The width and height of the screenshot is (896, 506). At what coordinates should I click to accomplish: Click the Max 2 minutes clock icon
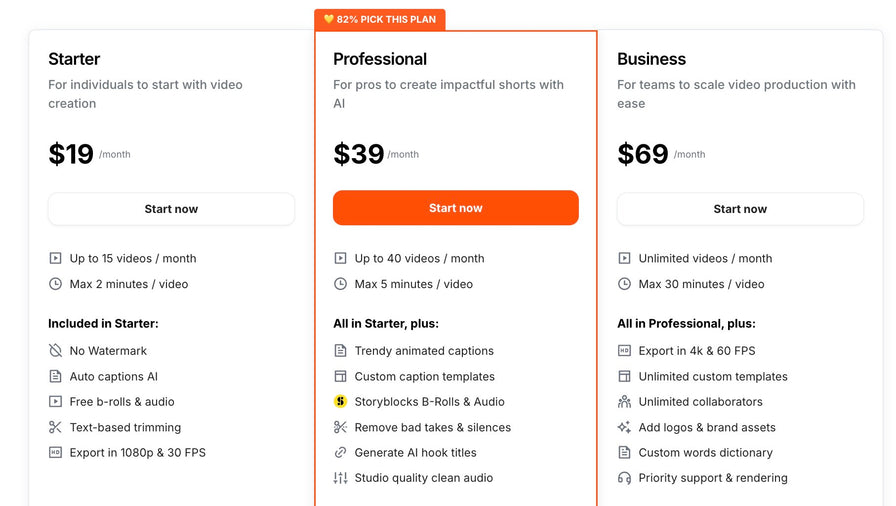click(x=55, y=284)
